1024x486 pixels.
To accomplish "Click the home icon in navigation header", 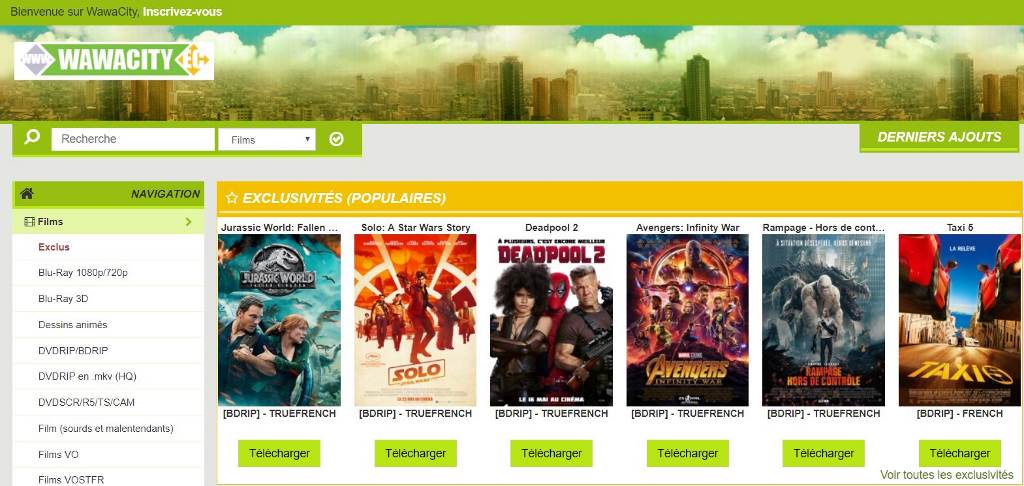I will (27, 194).
